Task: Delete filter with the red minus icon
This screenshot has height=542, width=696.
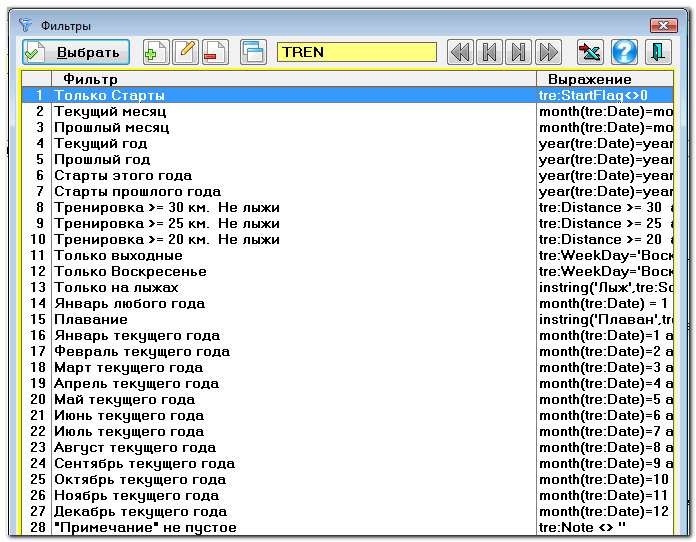Action: [215, 52]
